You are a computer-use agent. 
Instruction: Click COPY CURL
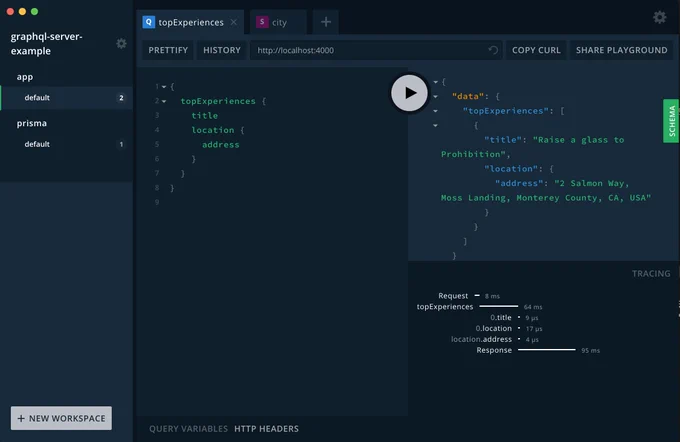(x=536, y=50)
